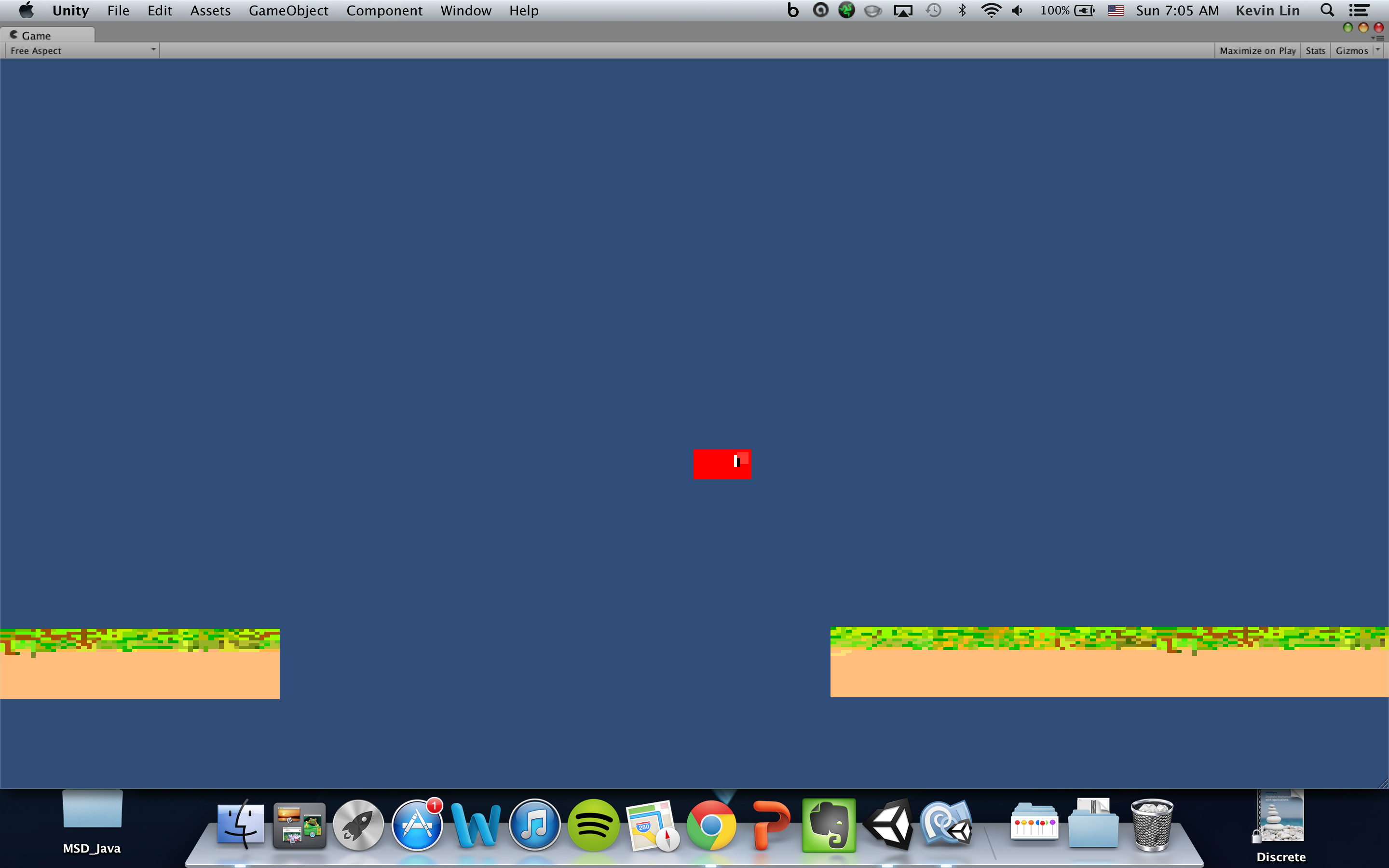This screenshot has width=1389, height=868.
Task: Open the App Store dock icon
Action: (x=417, y=825)
